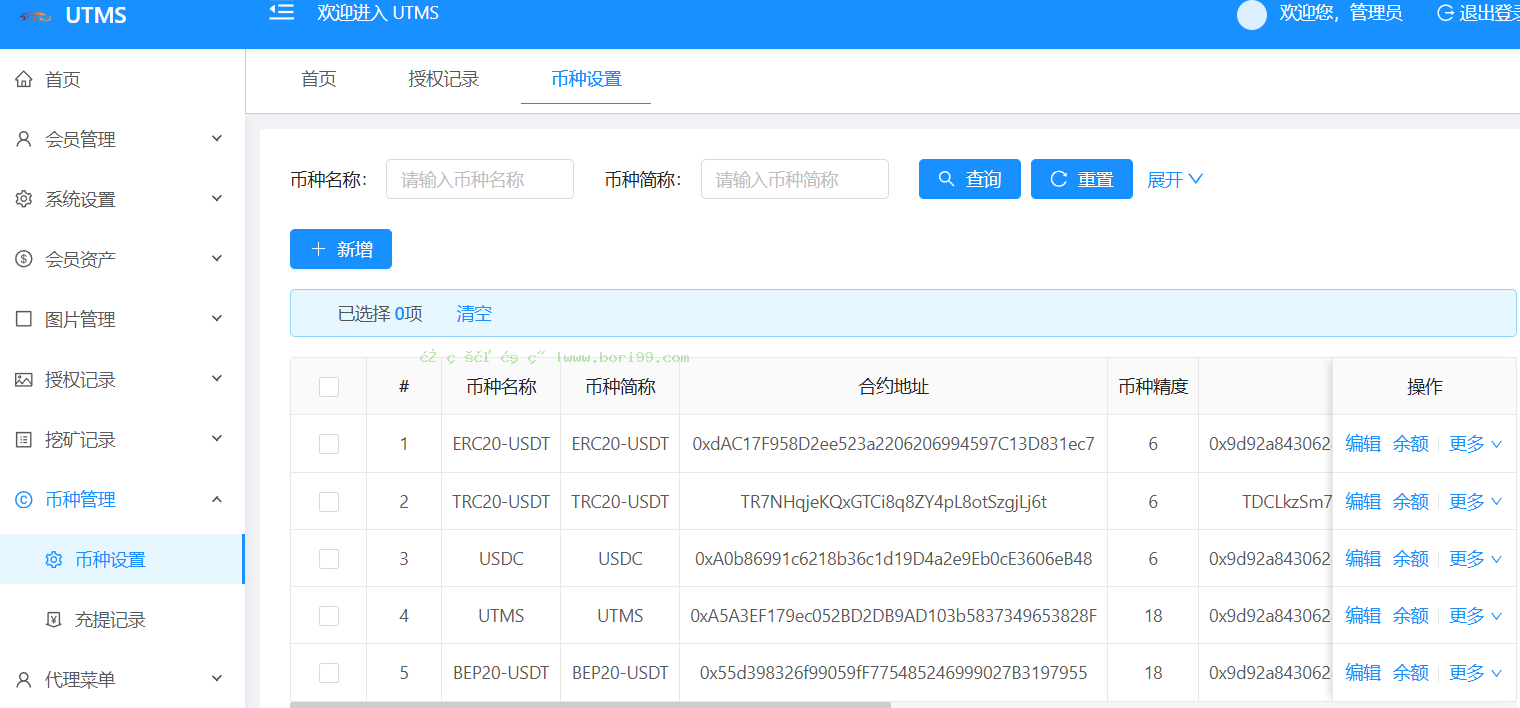Open 更多 dropdown for TRC20-USDT row
This screenshot has height=708, width=1520.
[x=1476, y=501]
